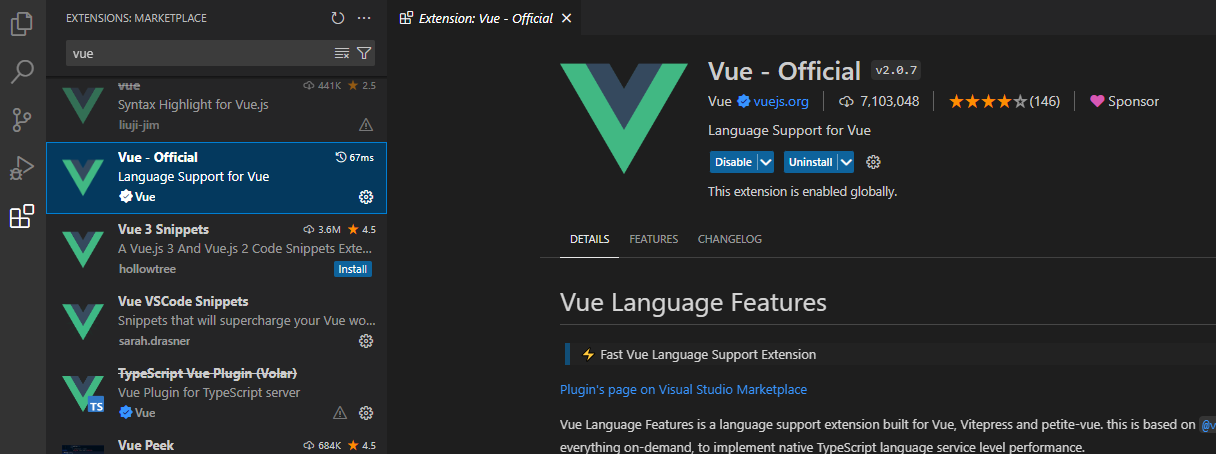This screenshot has width=1216, height=454.
Task: Expand the Uninstall button dropdown arrow
Action: (846, 162)
